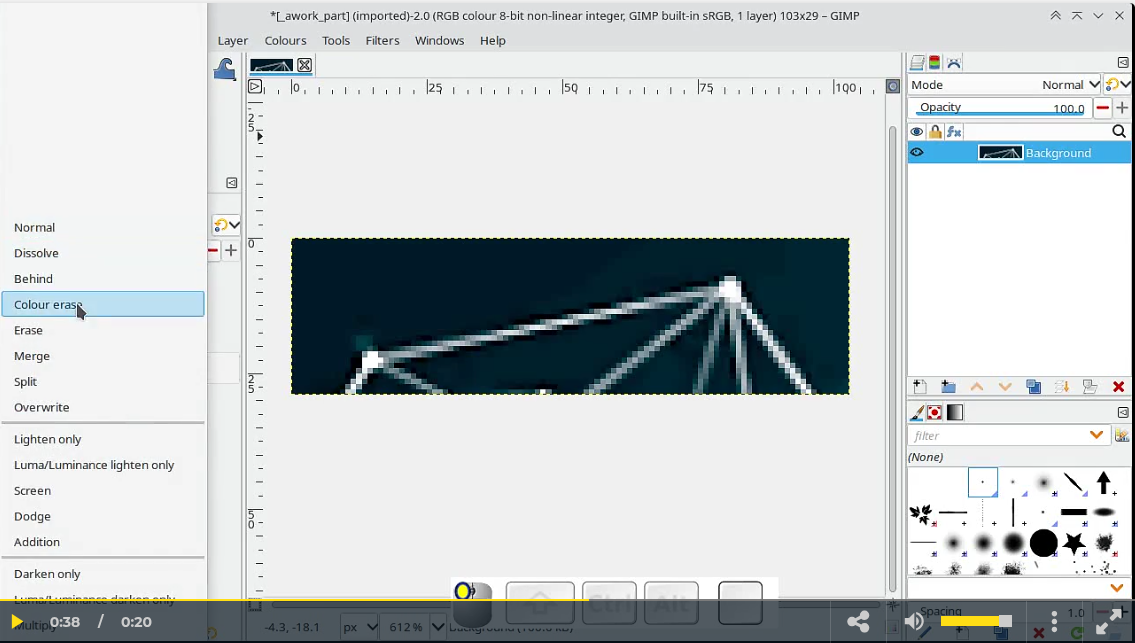Viewport: 1135px width, 643px height.
Task: Select the upward arrow brush
Action: coord(1104,482)
